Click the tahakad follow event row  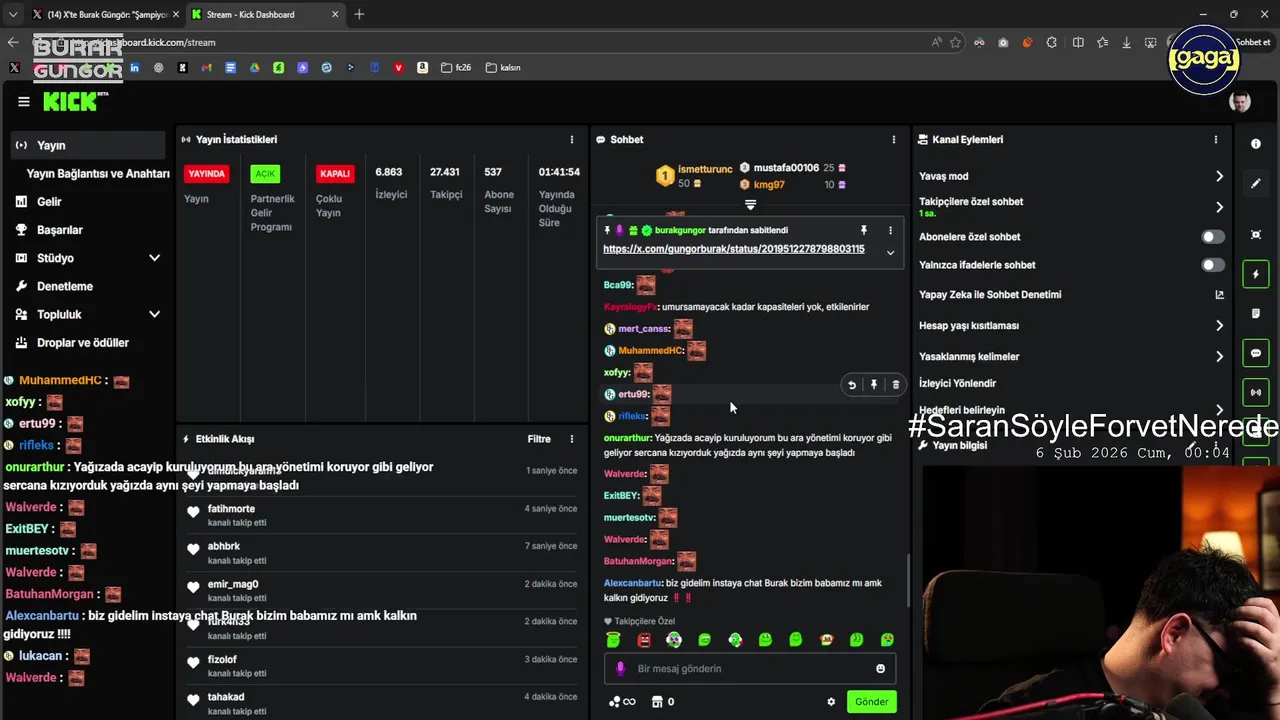(380, 703)
